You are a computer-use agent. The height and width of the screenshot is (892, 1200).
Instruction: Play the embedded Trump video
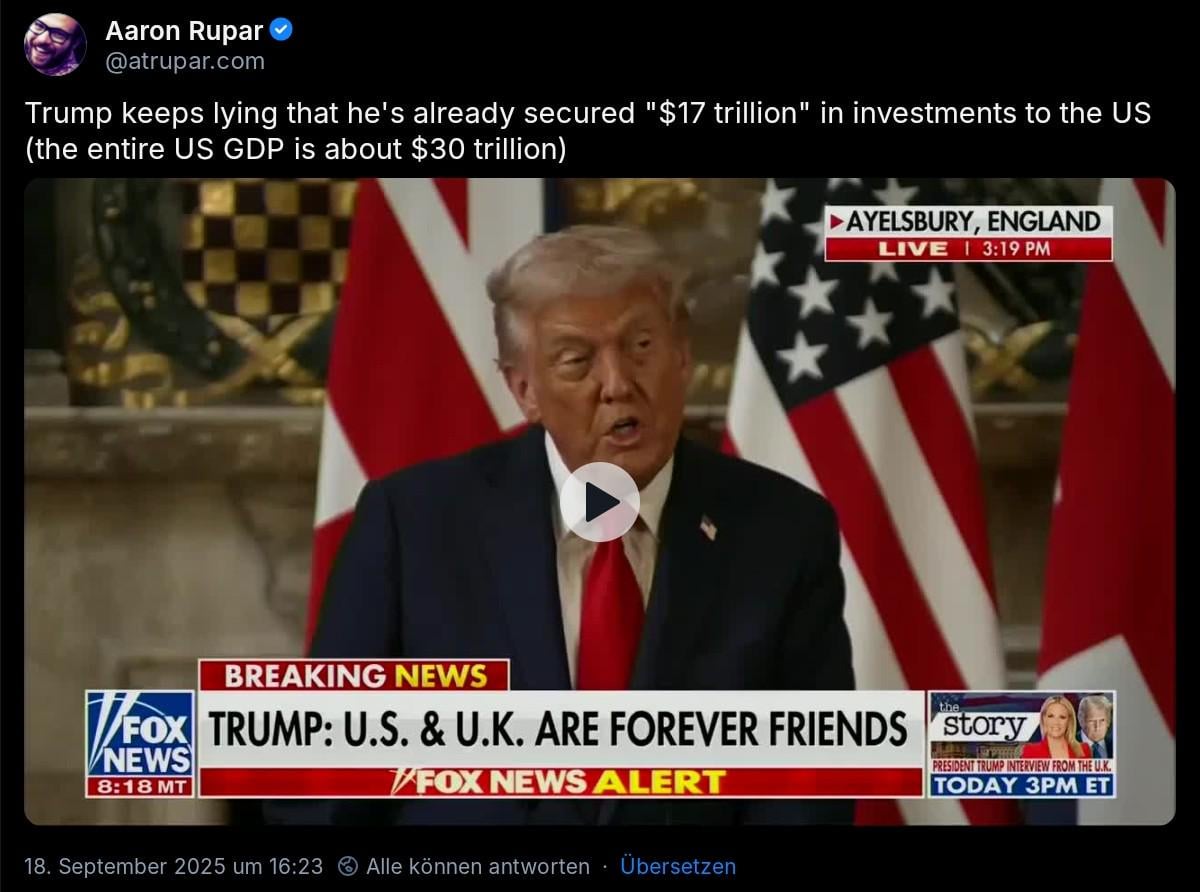(x=599, y=502)
